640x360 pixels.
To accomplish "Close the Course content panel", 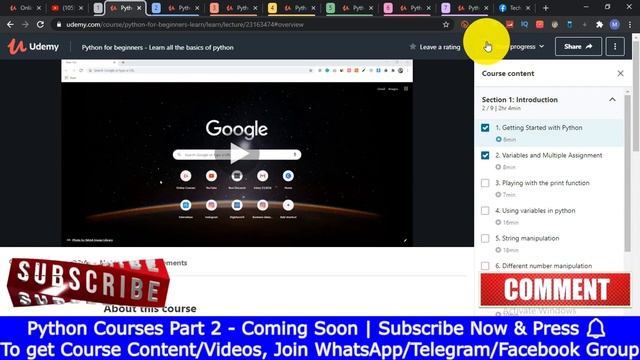I will pos(620,73).
